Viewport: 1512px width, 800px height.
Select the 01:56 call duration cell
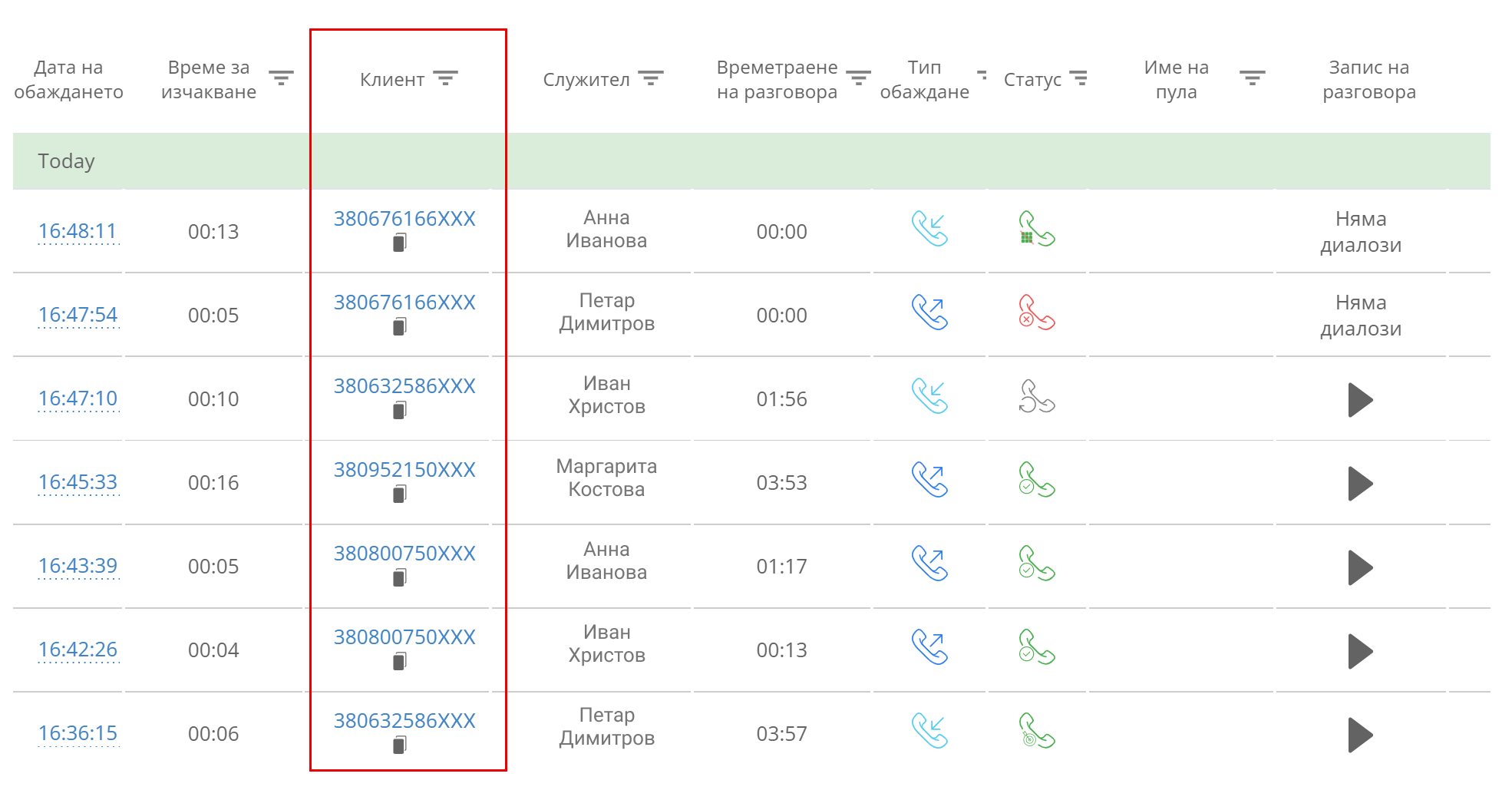781,399
